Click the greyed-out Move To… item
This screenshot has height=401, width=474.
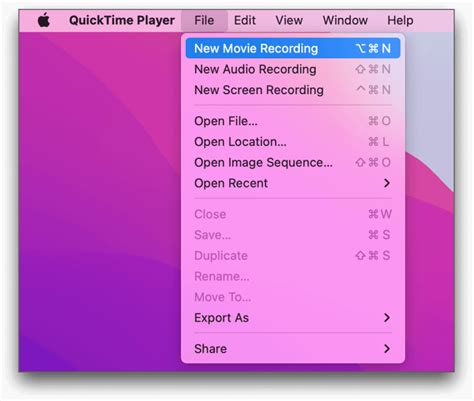[x=293, y=297]
